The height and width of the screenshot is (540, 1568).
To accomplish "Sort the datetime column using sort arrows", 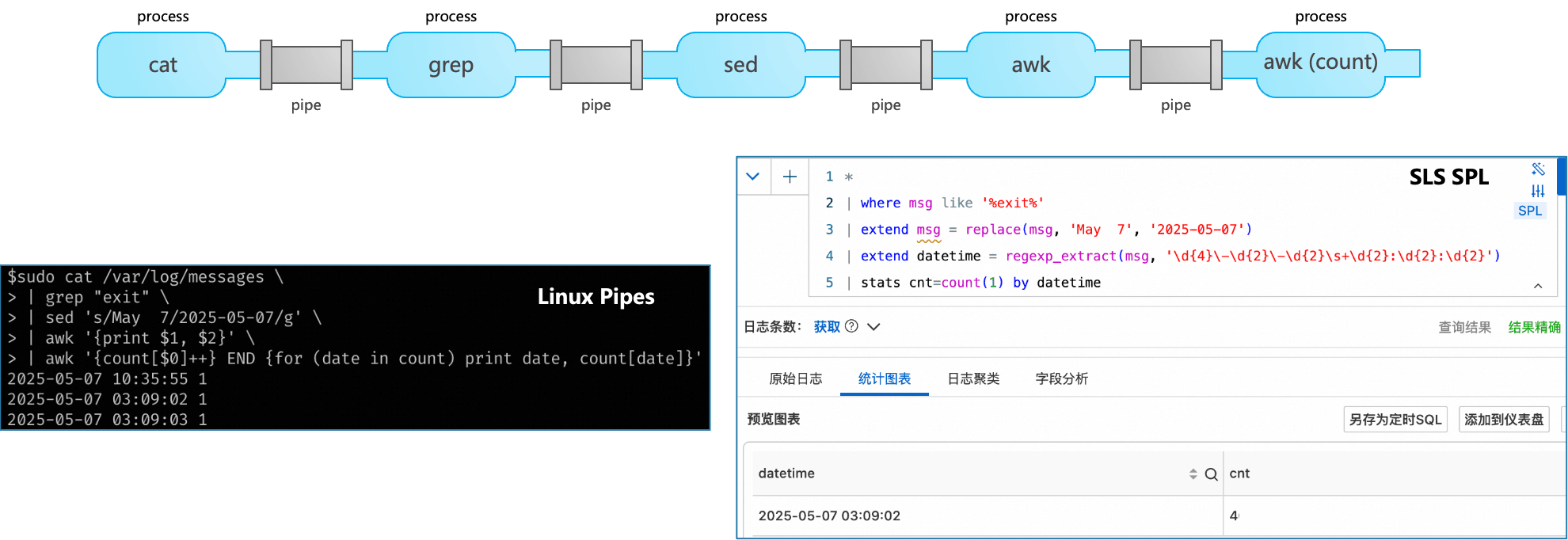I will (1193, 474).
